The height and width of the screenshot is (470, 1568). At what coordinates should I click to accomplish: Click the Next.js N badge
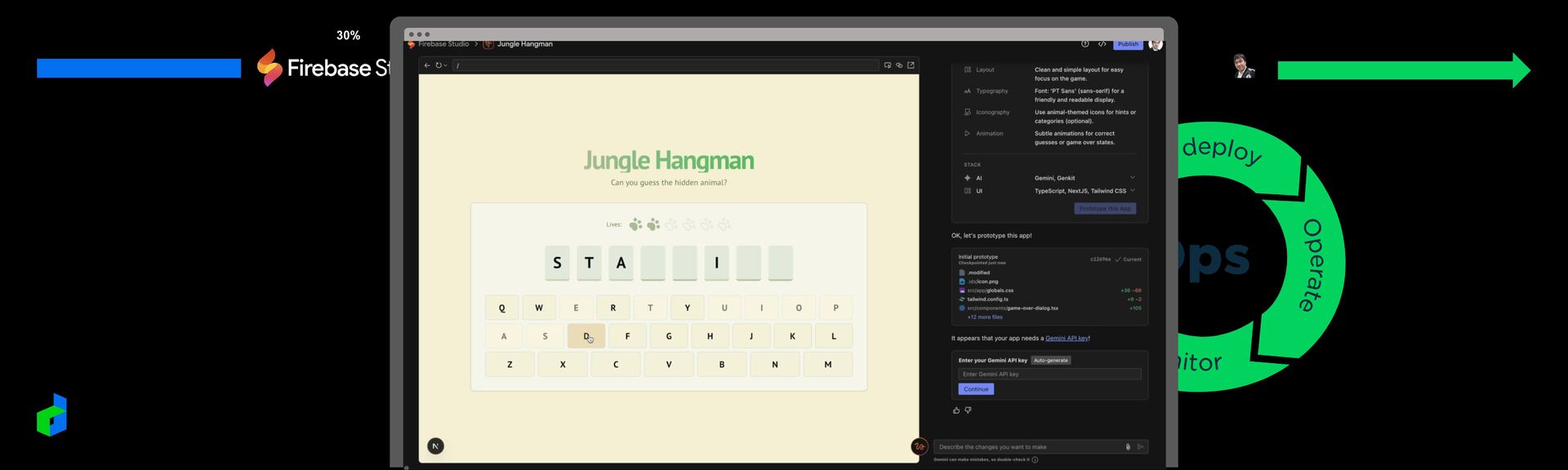(x=436, y=446)
